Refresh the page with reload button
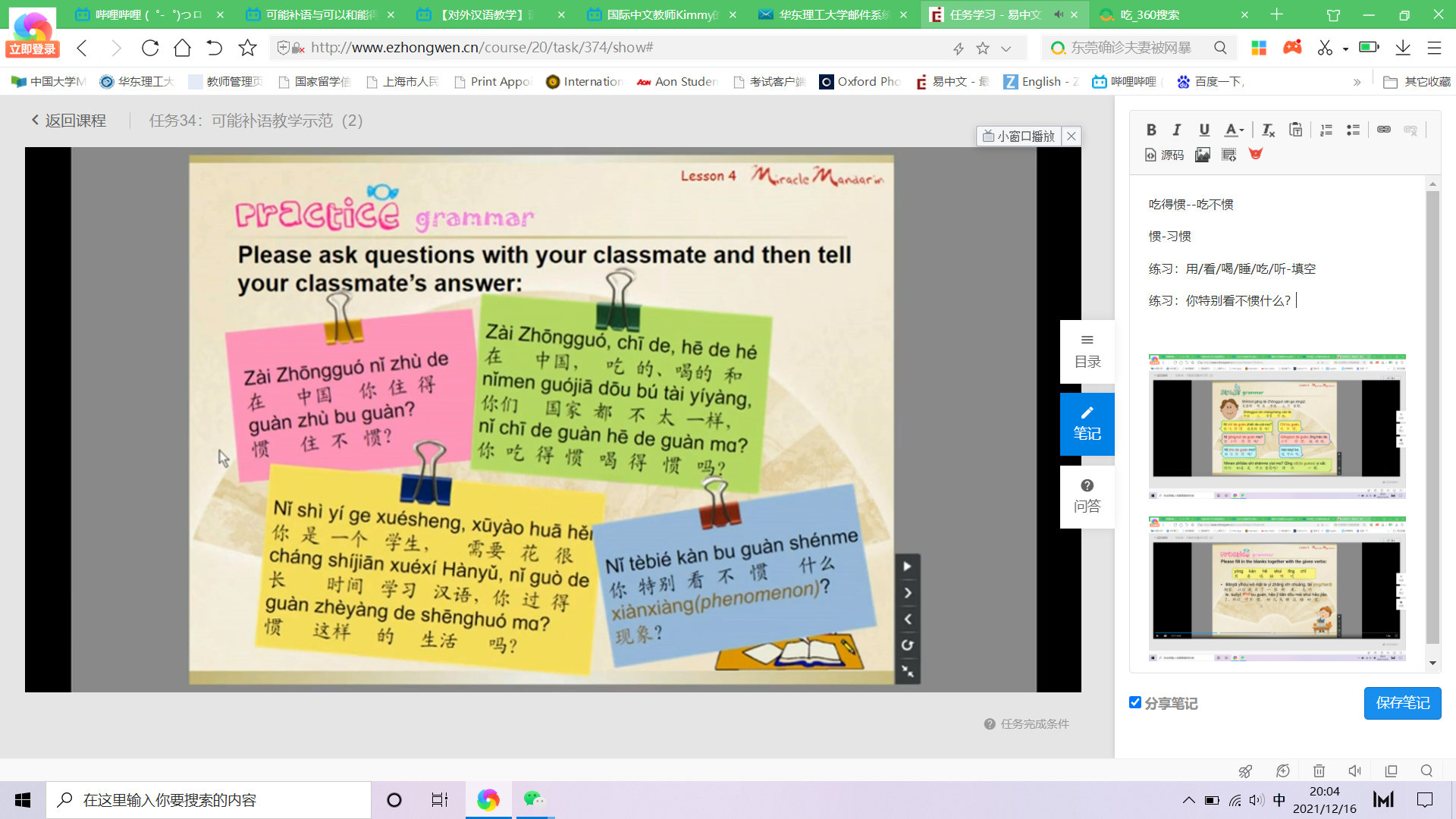1456x819 pixels. coord(149,48)
